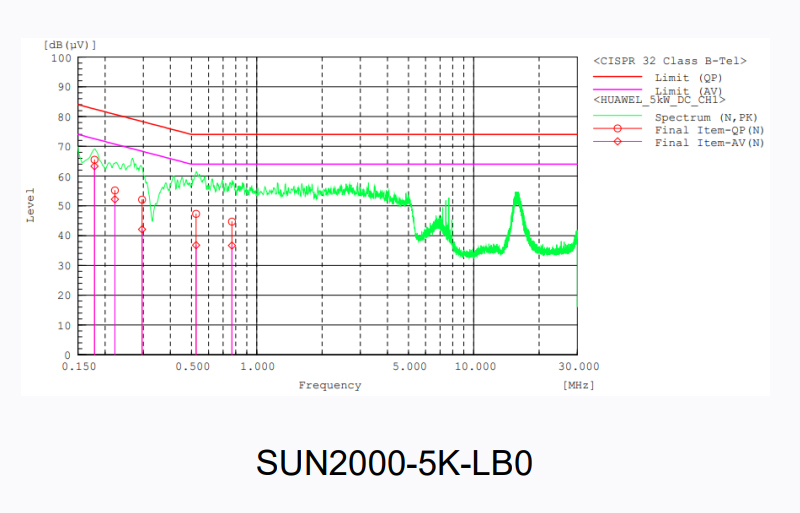Image resolution: width=800 pixels, height=513 pixels.
Task: Click the 10.000 x-axis tick label
Action: coord(474,367)
